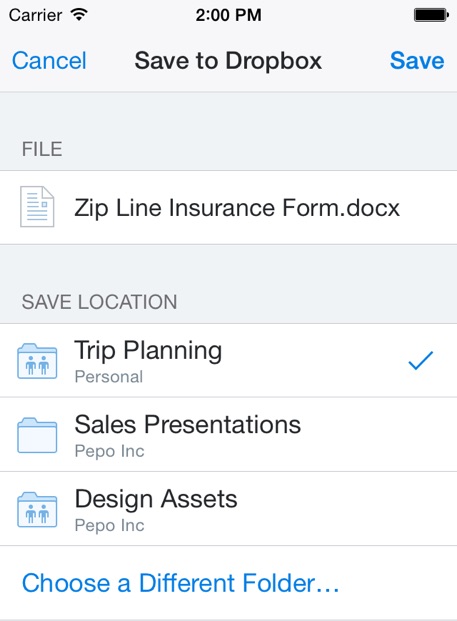Click the Personal account label under Trip Planning
This screenshot has height=621, width=457.
point(109,377)
